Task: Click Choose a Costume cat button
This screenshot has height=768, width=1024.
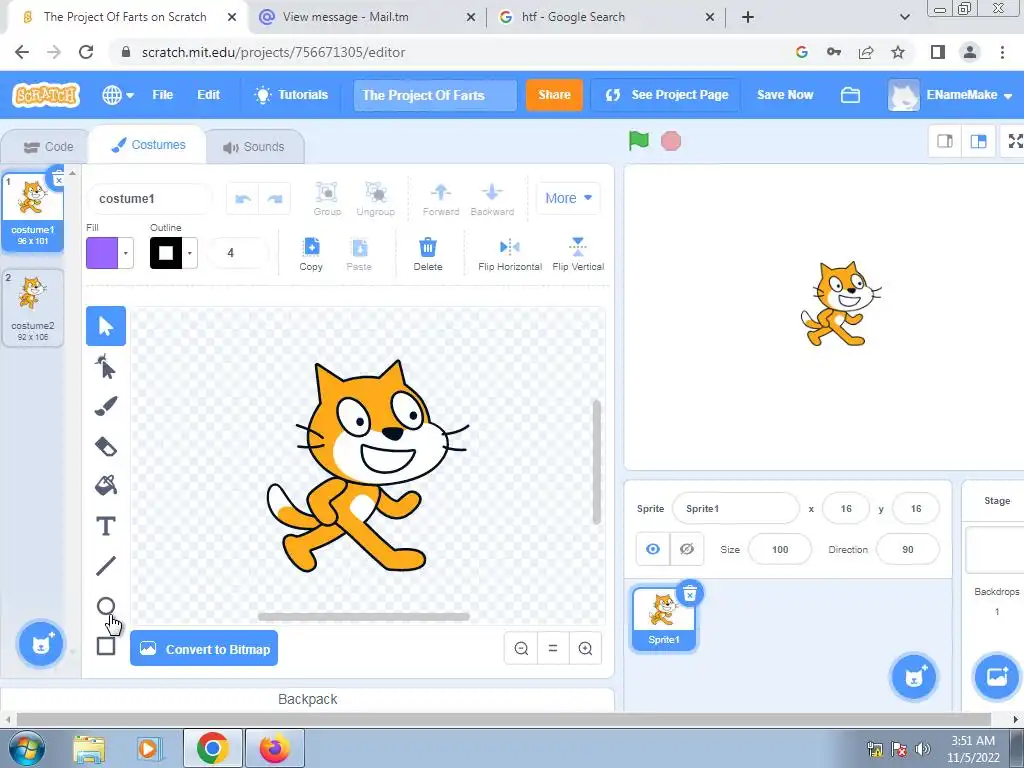Action: (x=40, y=644)
